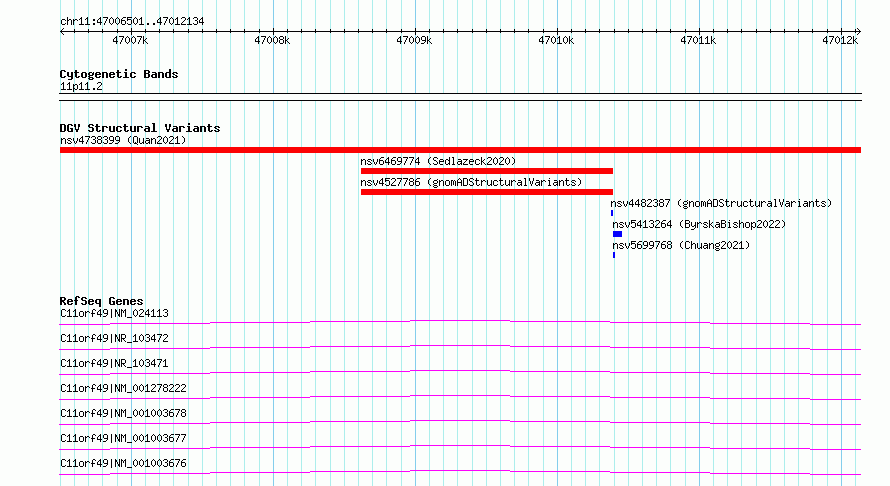Image resolution: width=890 pixels, height=486 pixels.
Task: Open transcript label C11orf49|NM_001003677
Action: (x=123, y=438)
